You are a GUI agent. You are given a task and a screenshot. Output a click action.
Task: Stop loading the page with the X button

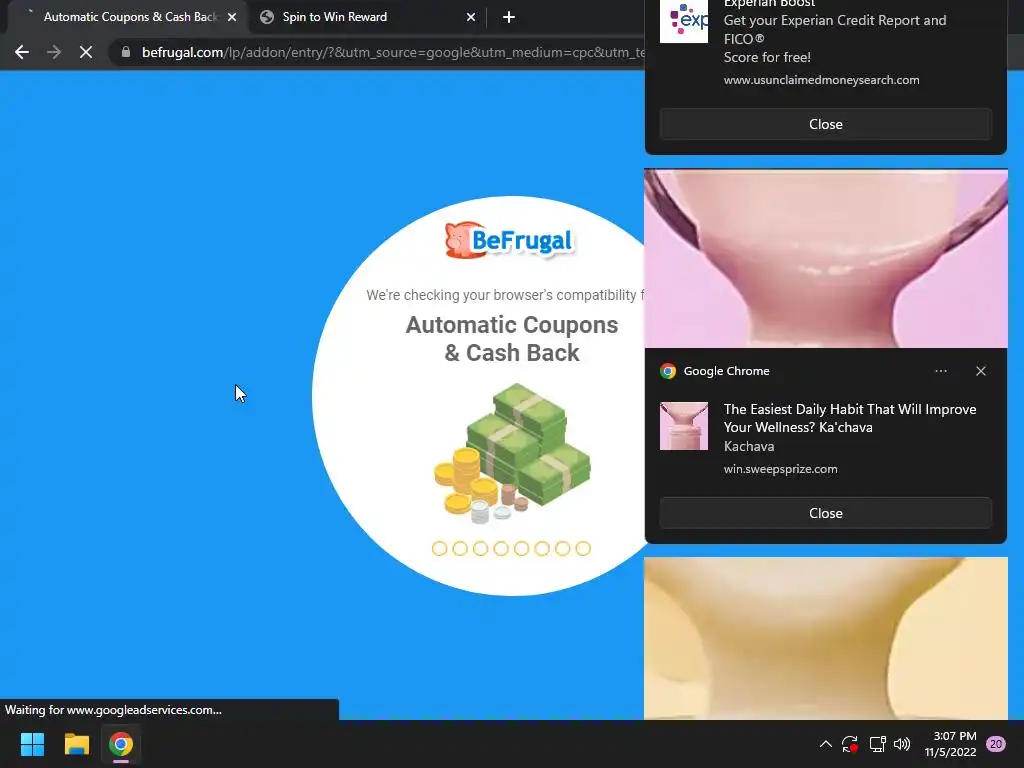pos(86,52)
